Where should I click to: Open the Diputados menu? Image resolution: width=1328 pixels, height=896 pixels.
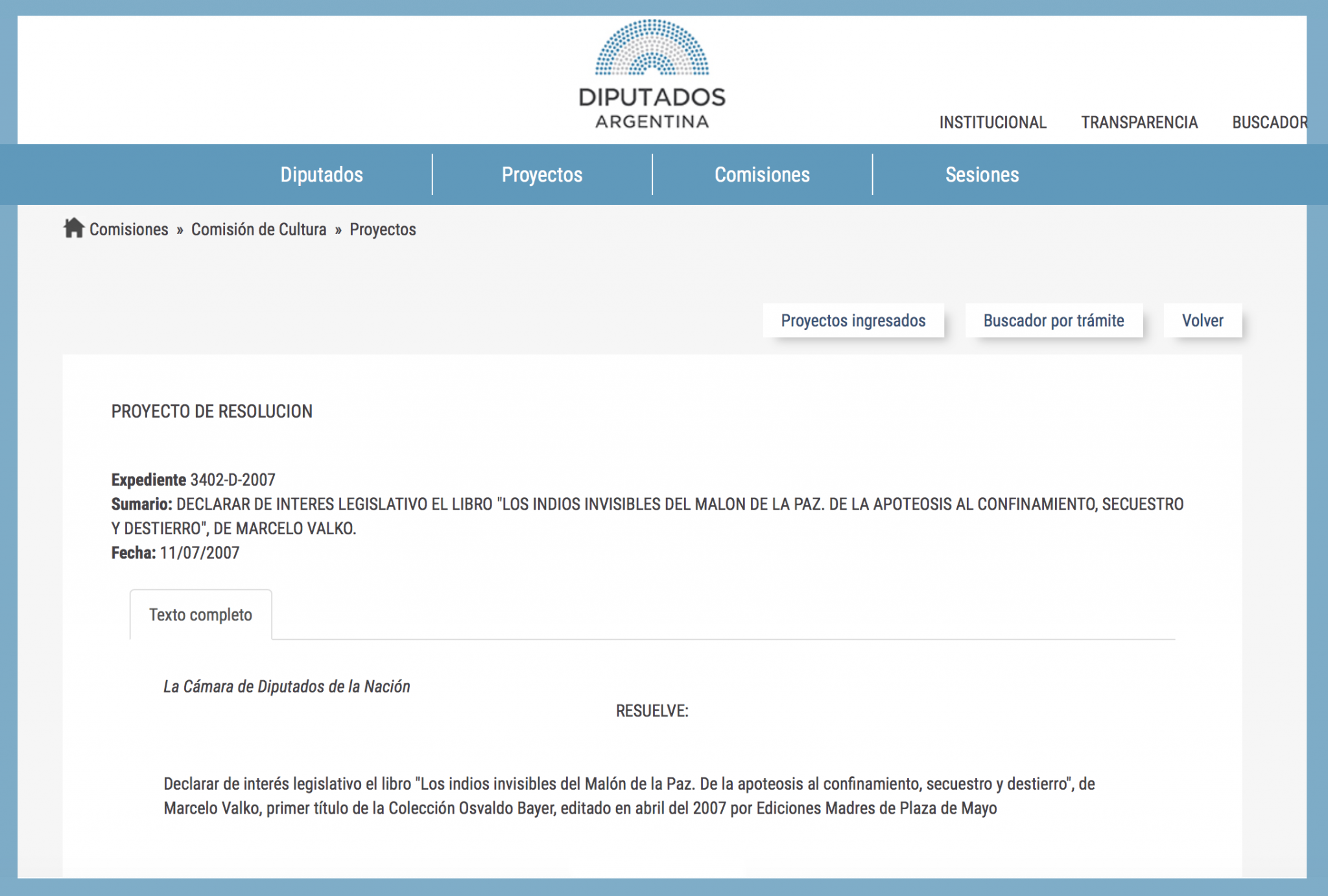tap(322, 174)
